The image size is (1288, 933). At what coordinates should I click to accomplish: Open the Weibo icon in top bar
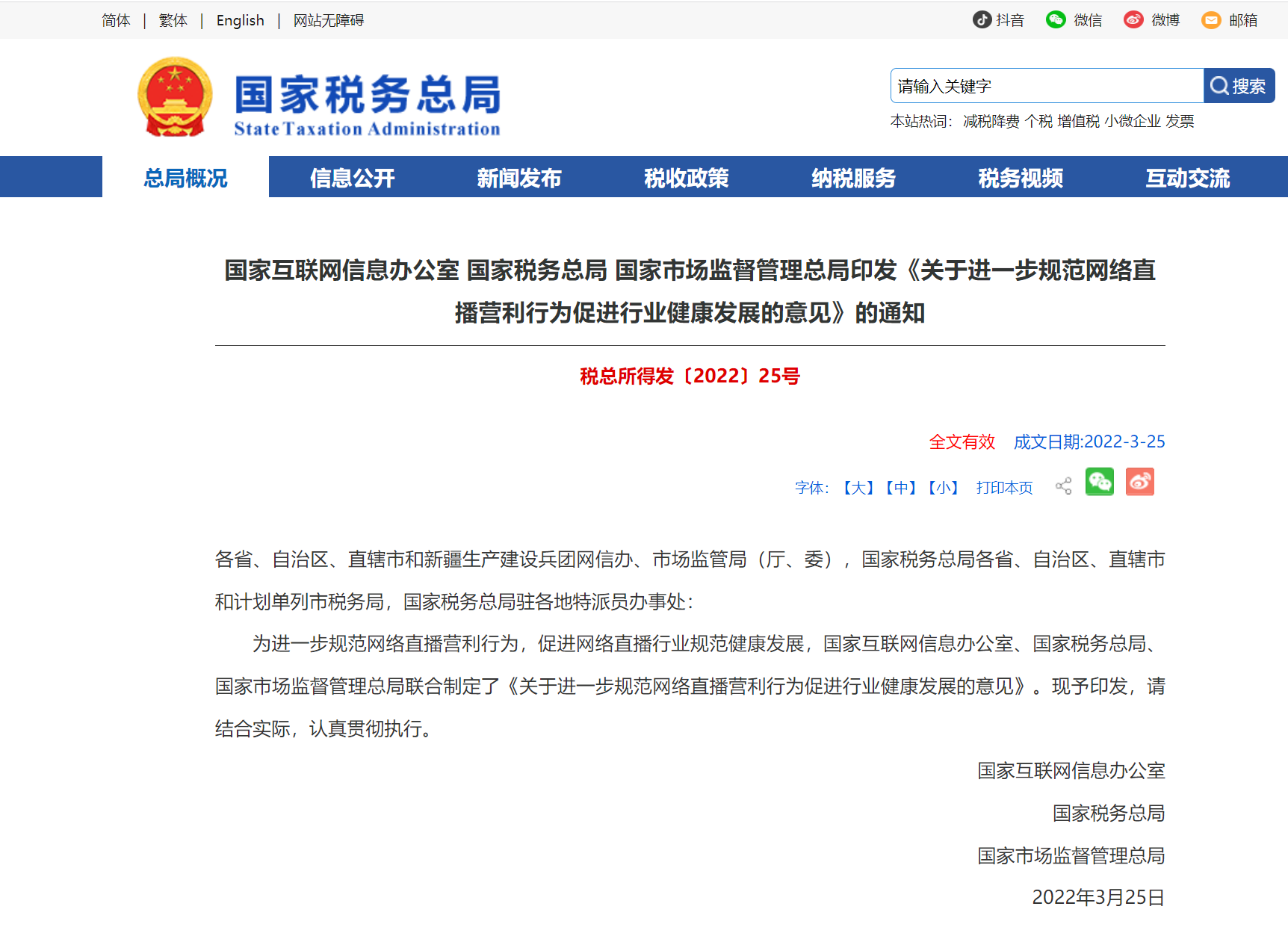coord(1133,20)
